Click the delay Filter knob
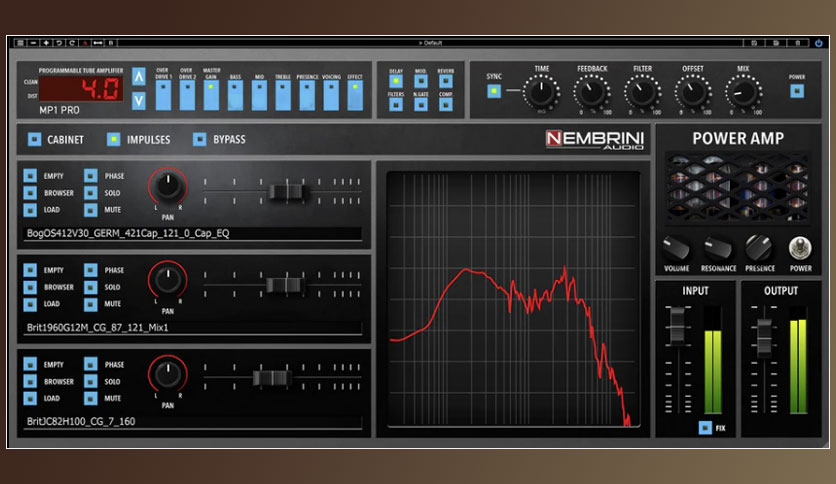The width and height of the screenshot is (836, 484). point(642,92)
